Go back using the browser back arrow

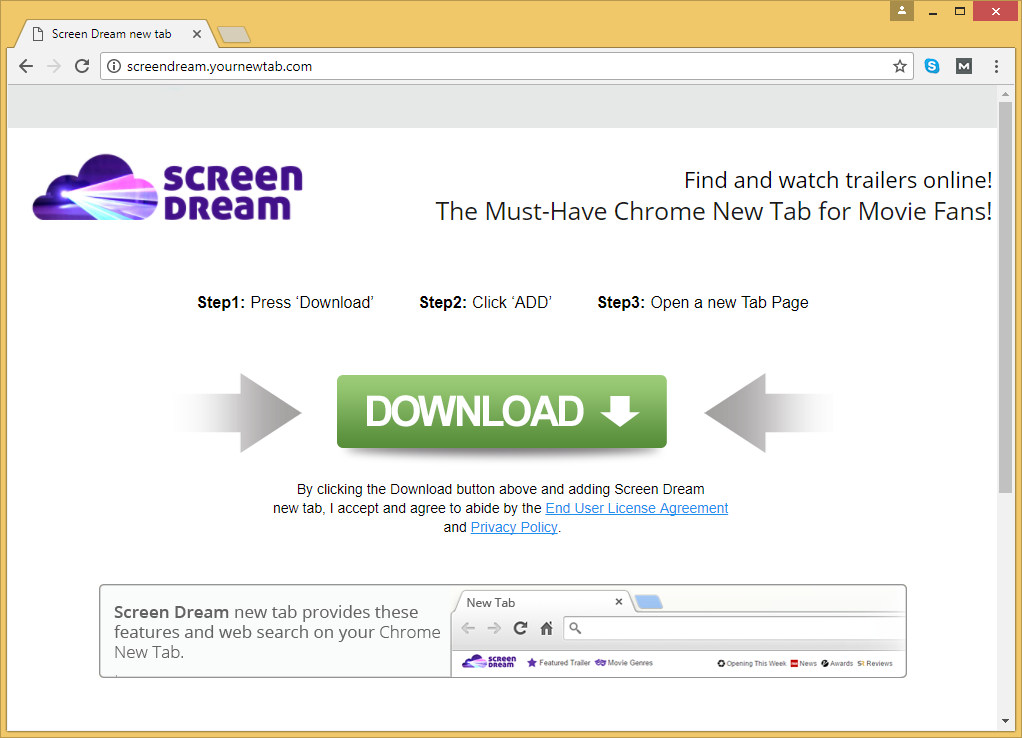pyautogui.click(x=26, y=66)
